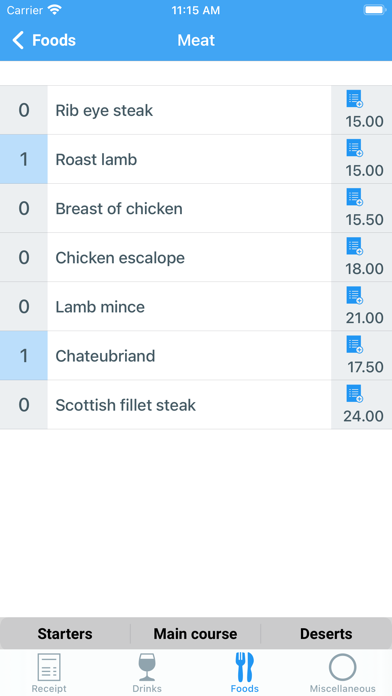Tap the add-note icon for Scottish fillet steak

355,394
